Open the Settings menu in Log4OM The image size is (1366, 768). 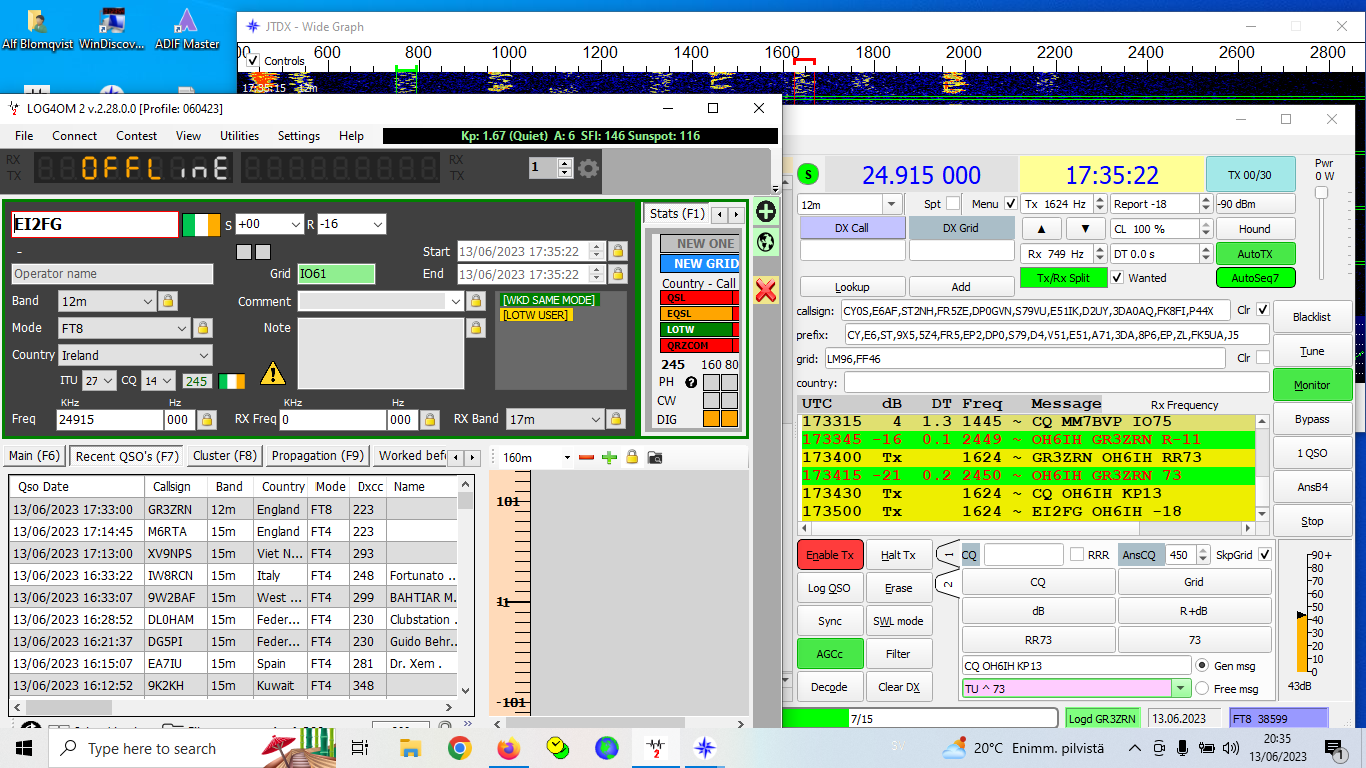click(299, 136)
